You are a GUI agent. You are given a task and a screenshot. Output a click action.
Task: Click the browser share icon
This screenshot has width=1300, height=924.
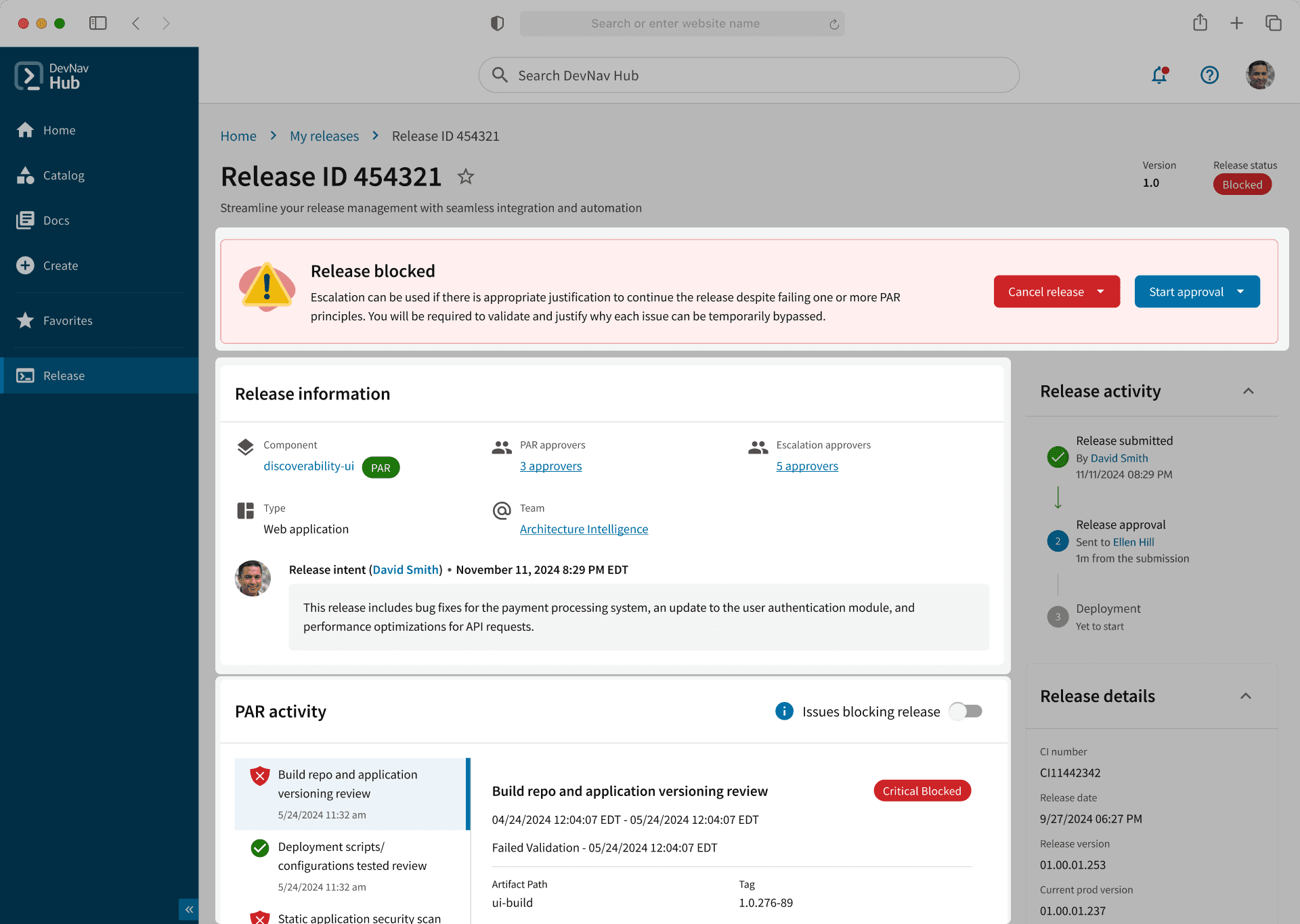coord(1200,23)
